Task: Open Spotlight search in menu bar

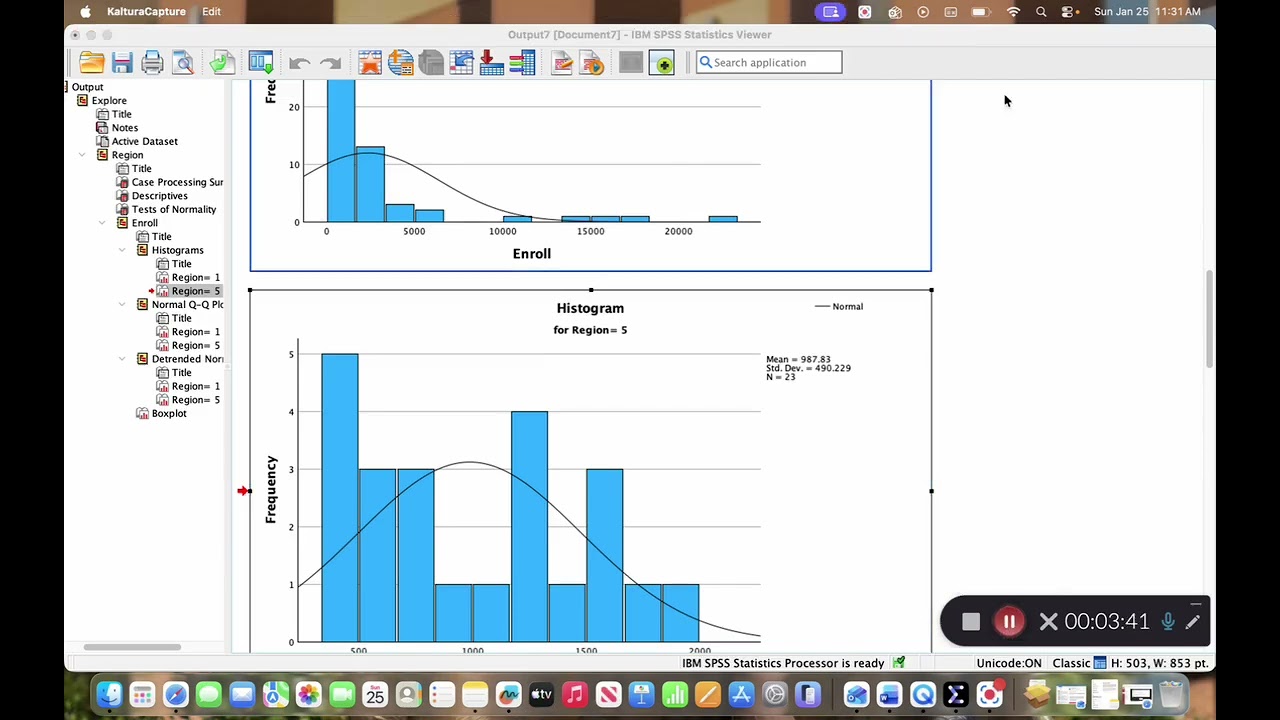Action: click(1041, 11)
